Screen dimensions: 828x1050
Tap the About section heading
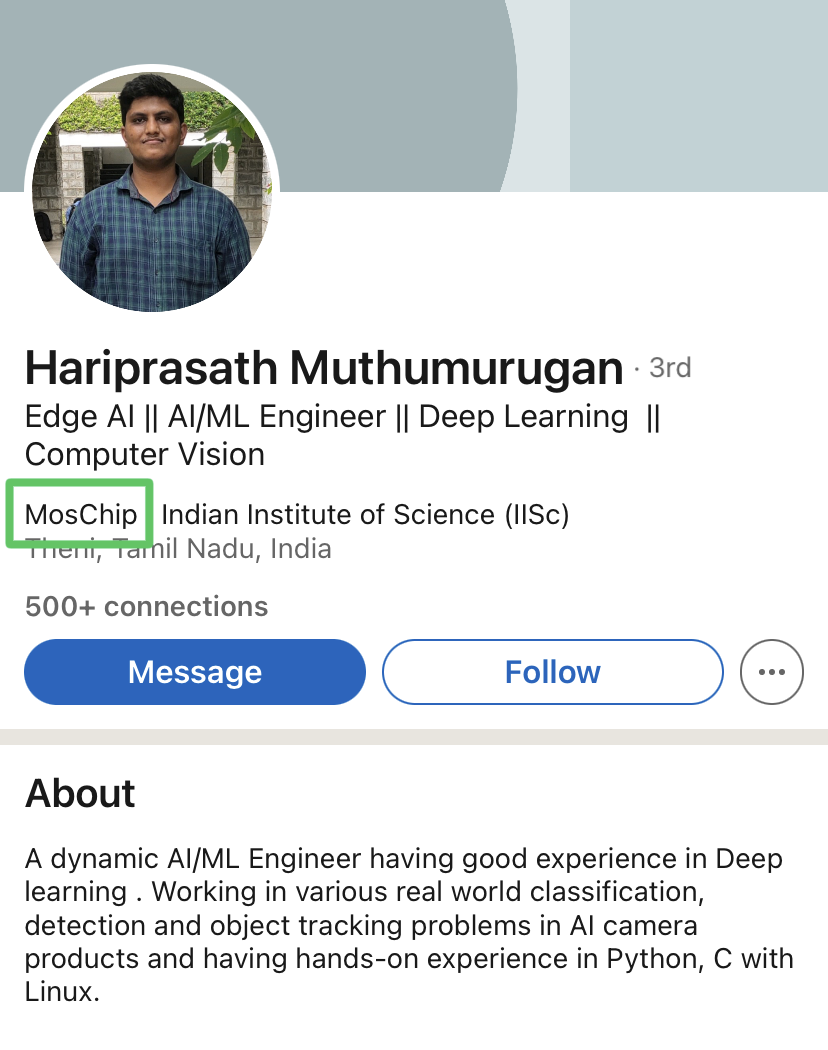[x=80, y=793]
